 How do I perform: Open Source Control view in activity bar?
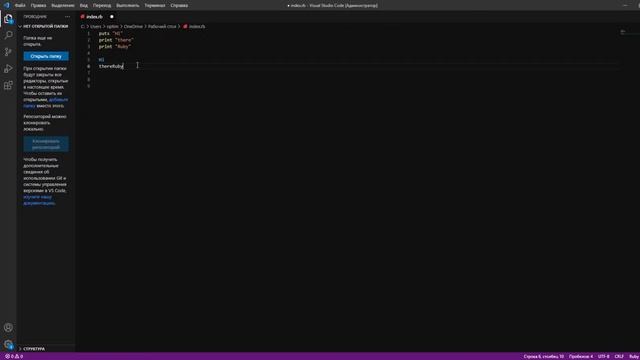pos(8,52)
